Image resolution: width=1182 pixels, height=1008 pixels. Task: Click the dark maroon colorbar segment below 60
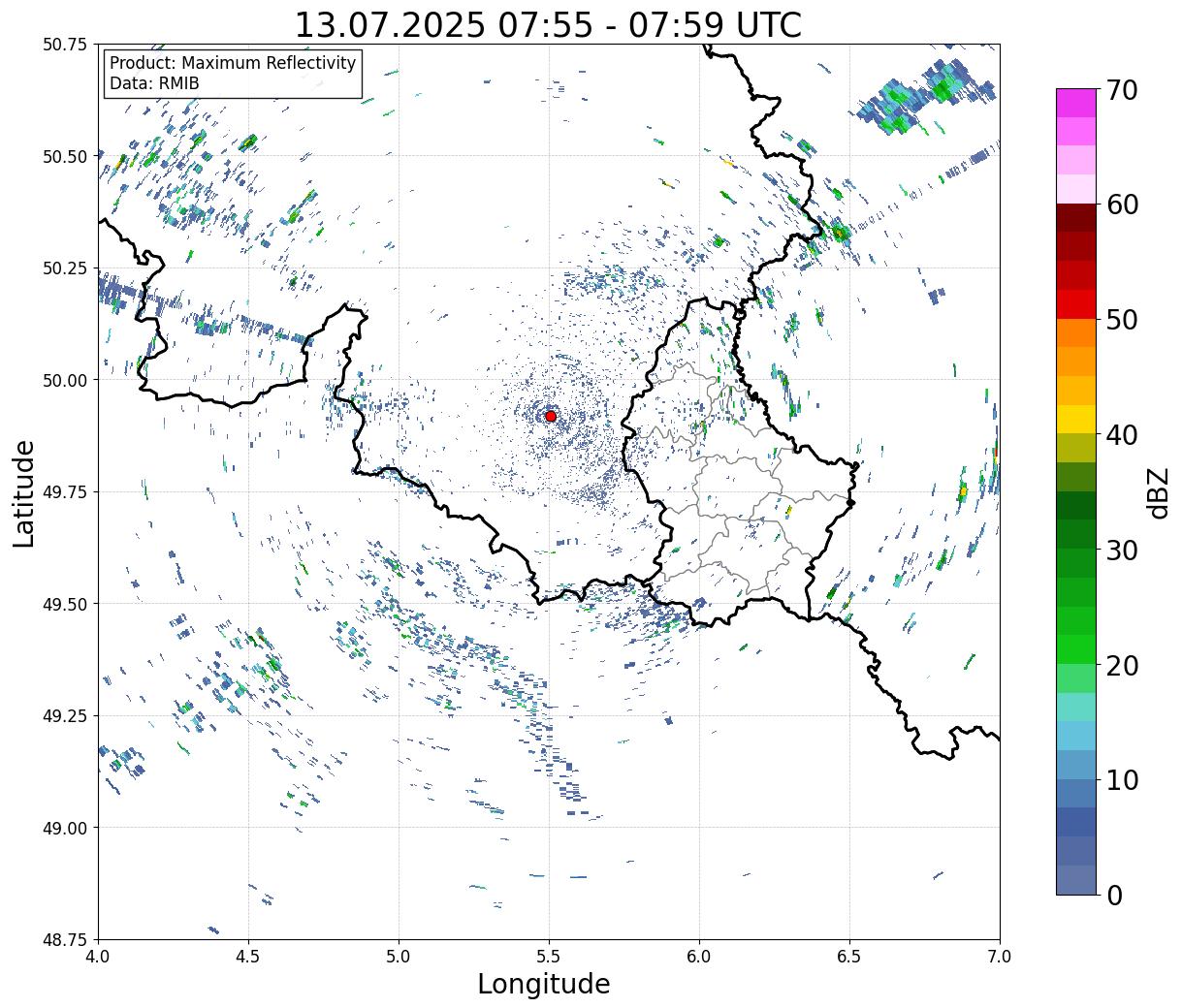pos(1076,218)
